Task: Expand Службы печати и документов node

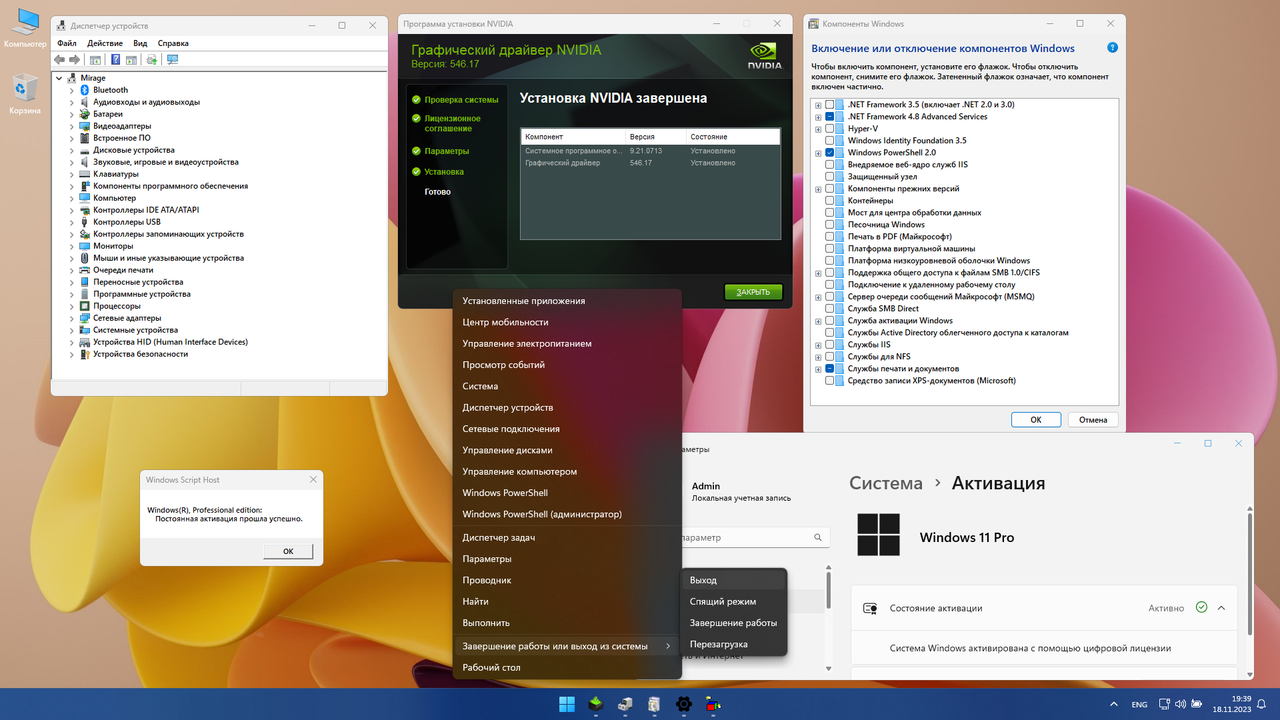Action: click(x=819, y=369)
